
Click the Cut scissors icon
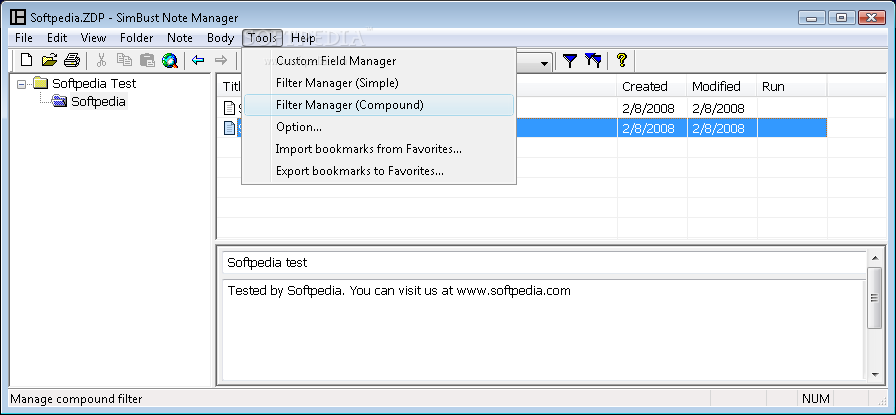pos(102,60)
